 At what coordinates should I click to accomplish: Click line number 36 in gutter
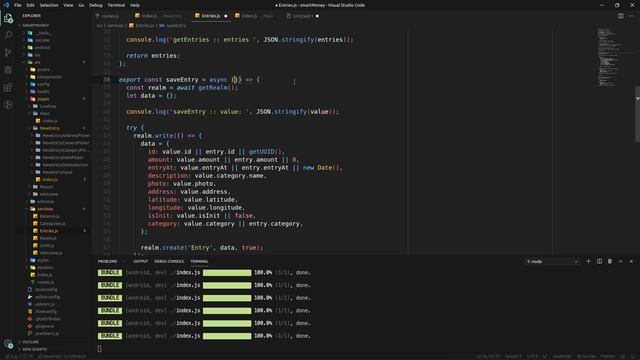pos(107,80)
